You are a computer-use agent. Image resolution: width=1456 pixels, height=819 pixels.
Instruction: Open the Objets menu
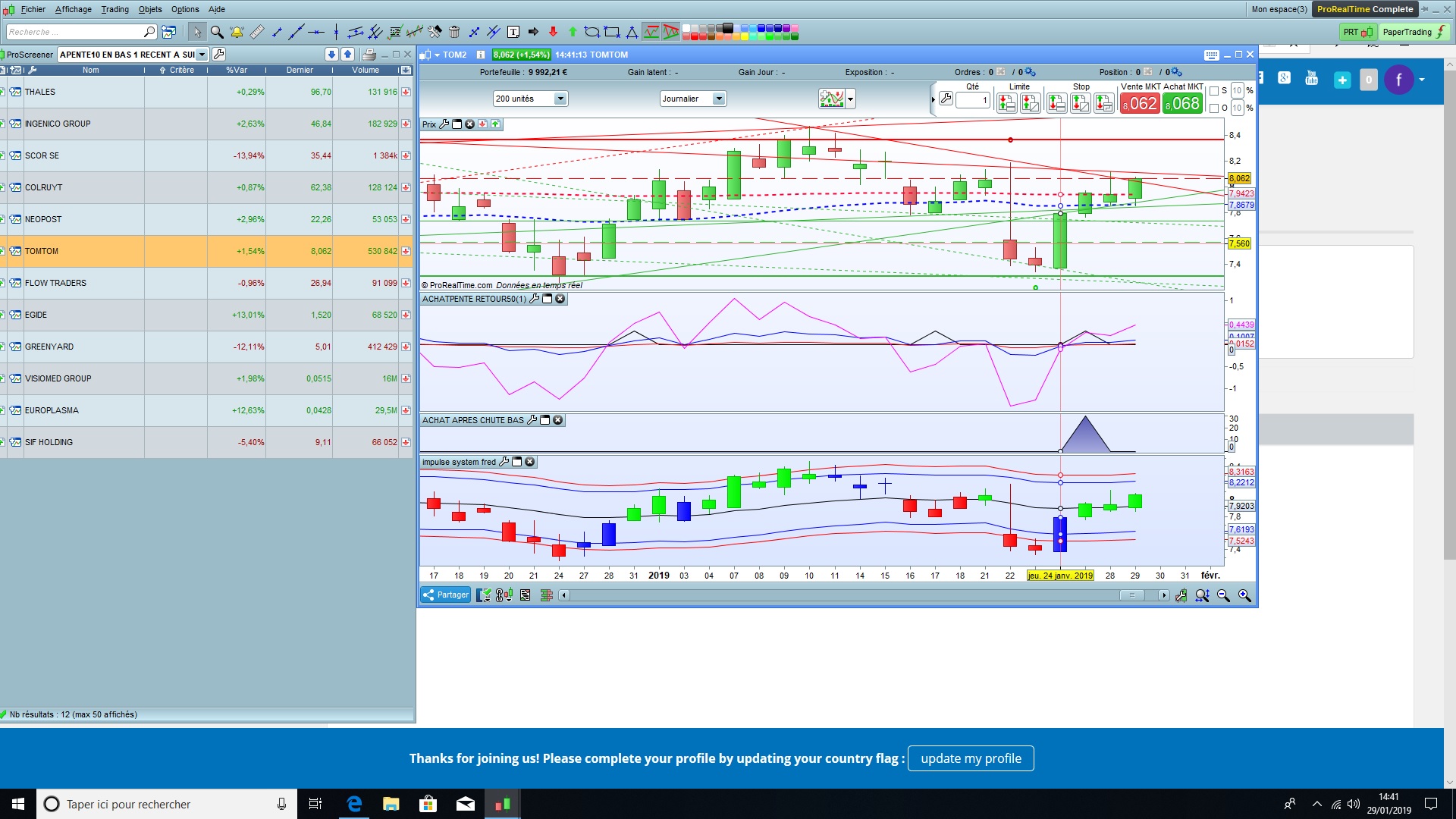[x=150, y=9]
